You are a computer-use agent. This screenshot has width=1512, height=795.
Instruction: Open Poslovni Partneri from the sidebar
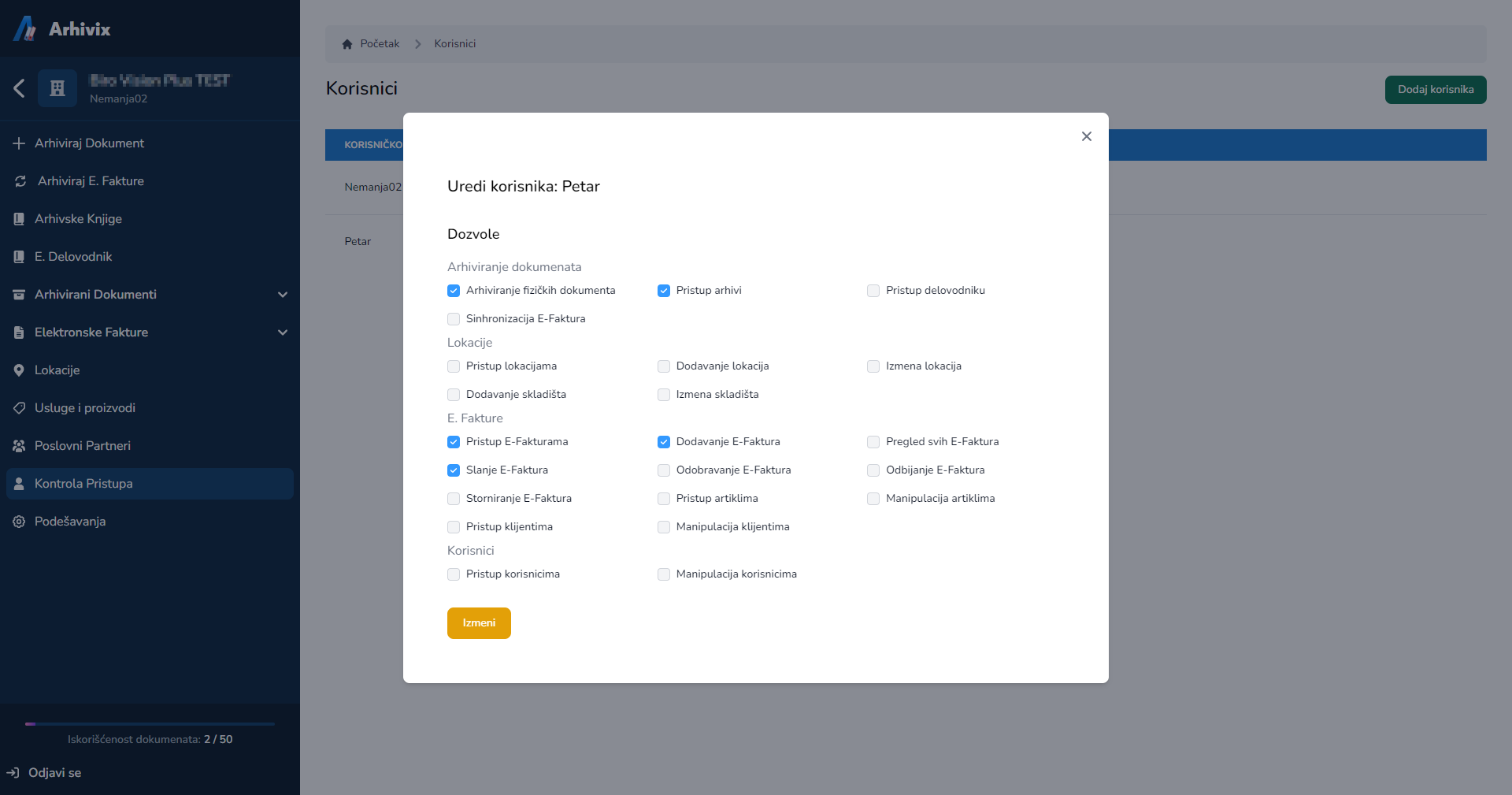point(83,446)
